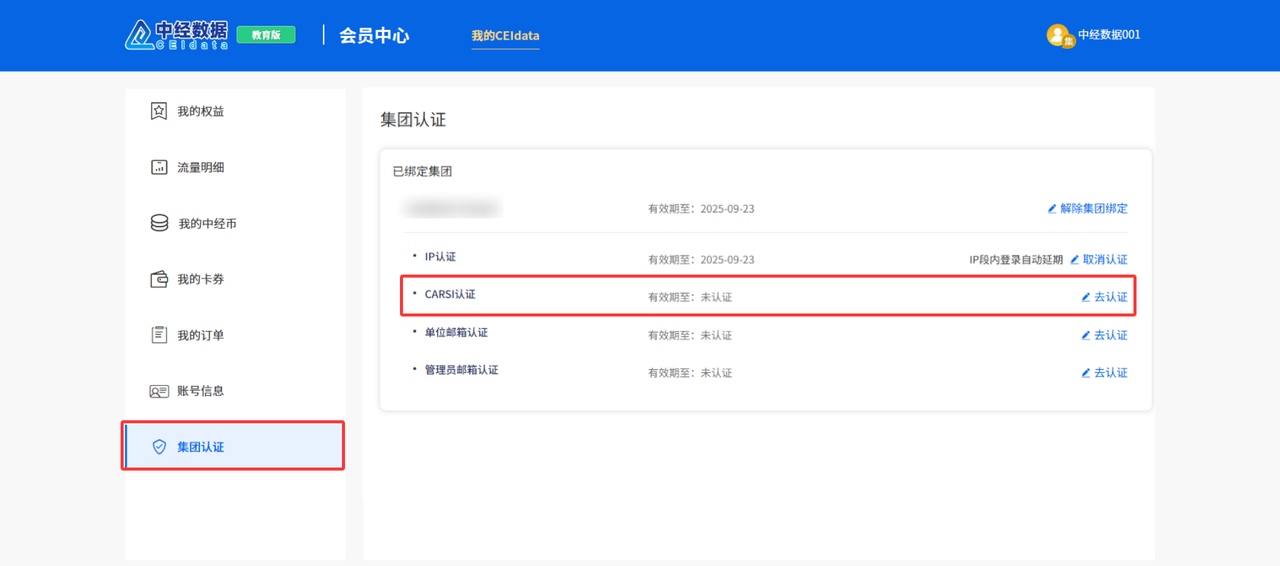1280x566 pixels.
Task: Click the user avatar icon in header
Action: 1059,35
